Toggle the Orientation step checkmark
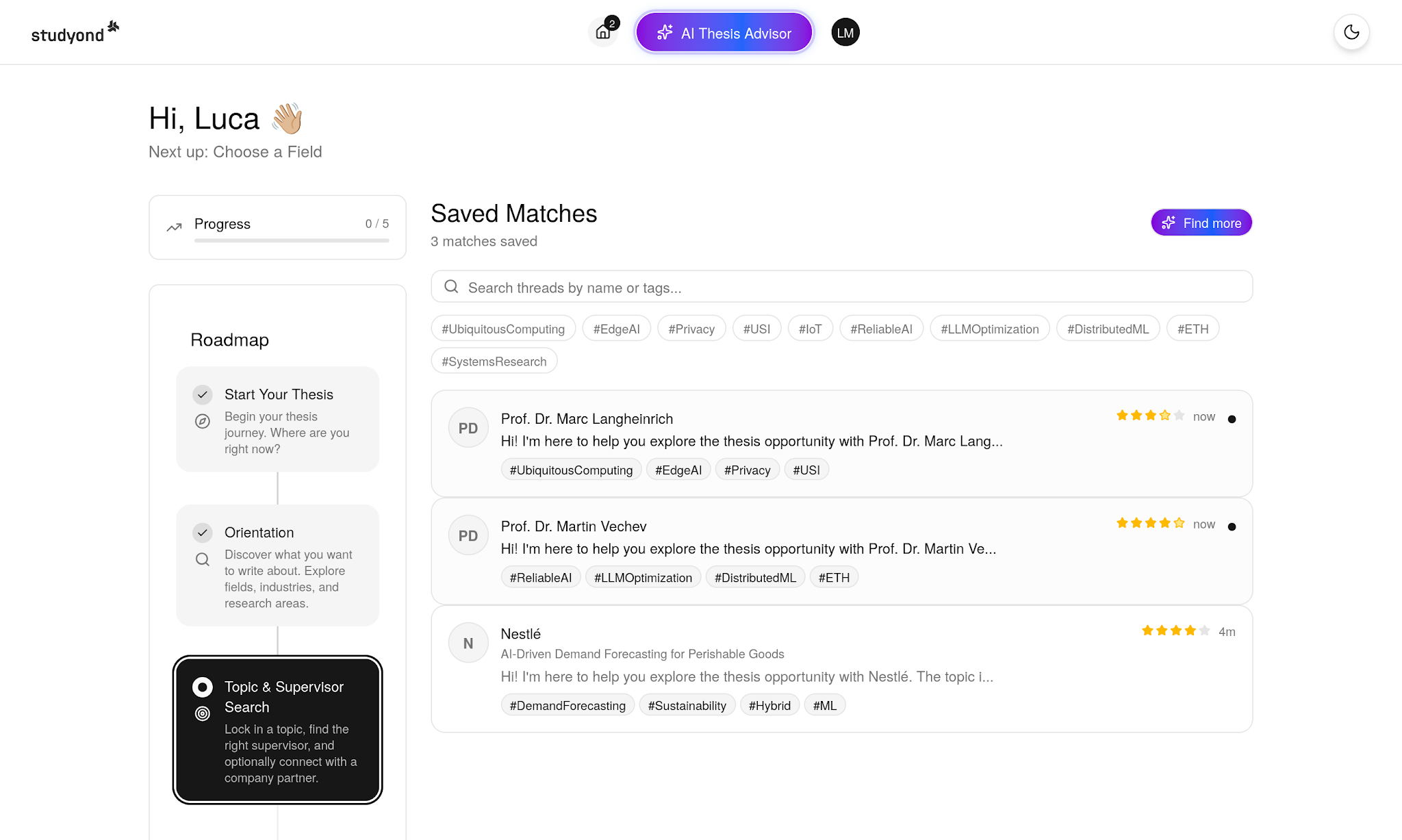1402x840 pixels. coord(202,533)
